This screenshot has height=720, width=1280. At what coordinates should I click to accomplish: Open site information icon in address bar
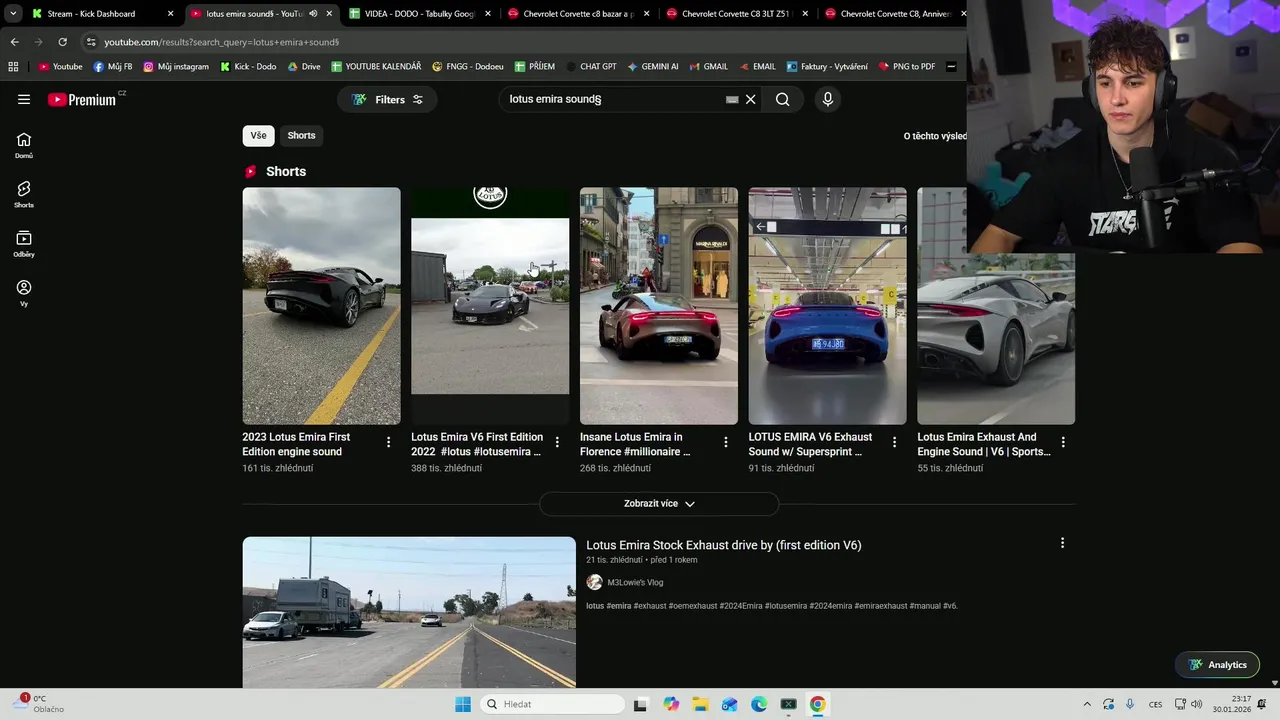(91, 42)
